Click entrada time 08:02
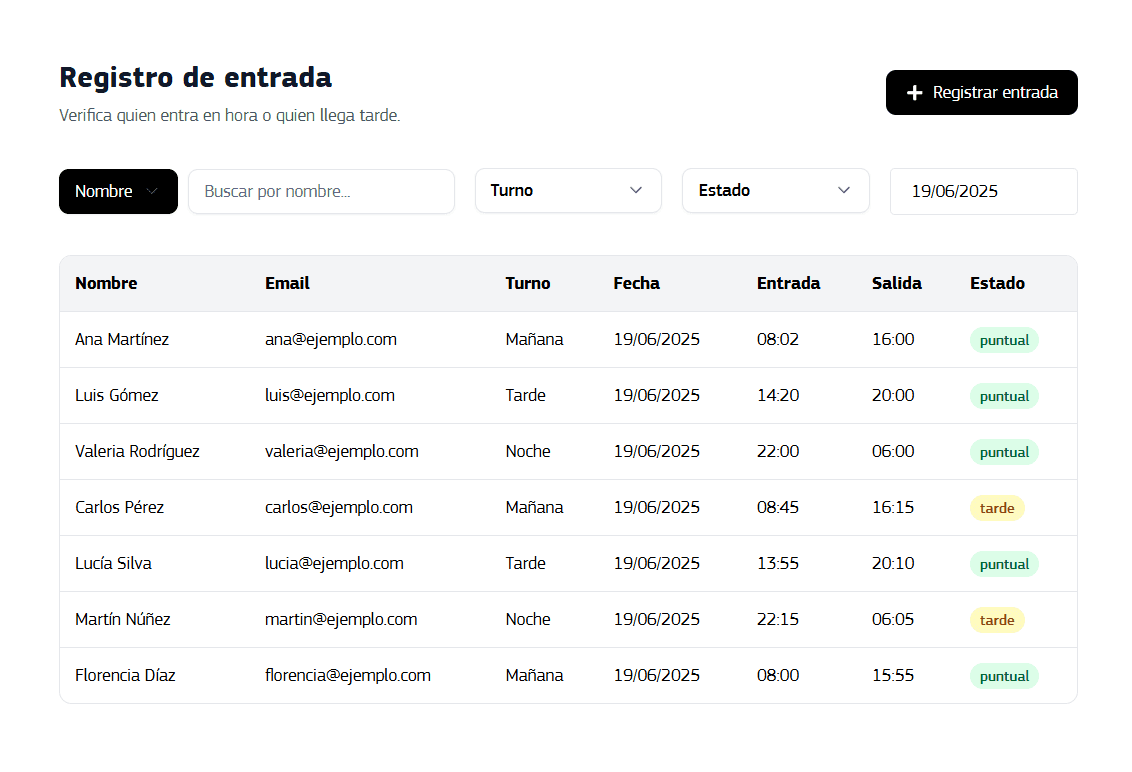The width and height of the screenshot is (1132, 772). [x=778, y=339]
